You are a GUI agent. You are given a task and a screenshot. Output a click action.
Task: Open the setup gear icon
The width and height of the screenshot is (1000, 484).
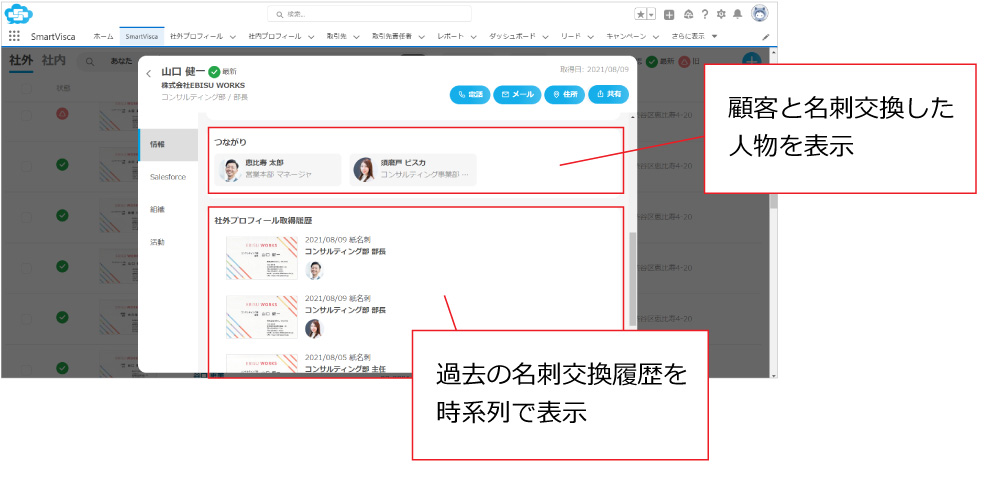point(721,14)
